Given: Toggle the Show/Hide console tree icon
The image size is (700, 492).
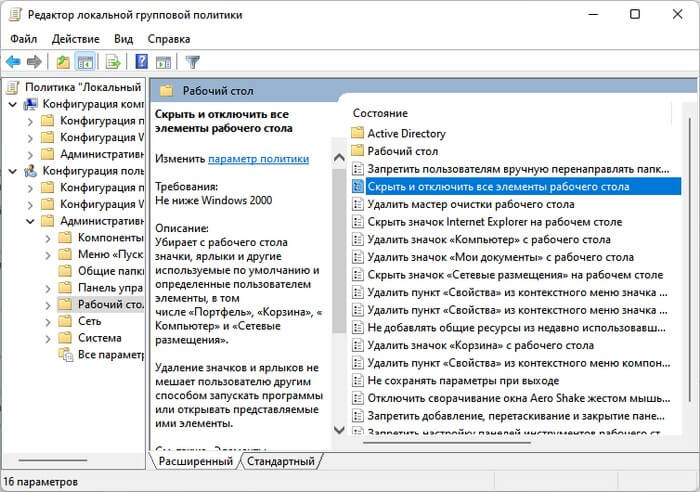Looking at the screenshot, I should click(x=85, y=62).
